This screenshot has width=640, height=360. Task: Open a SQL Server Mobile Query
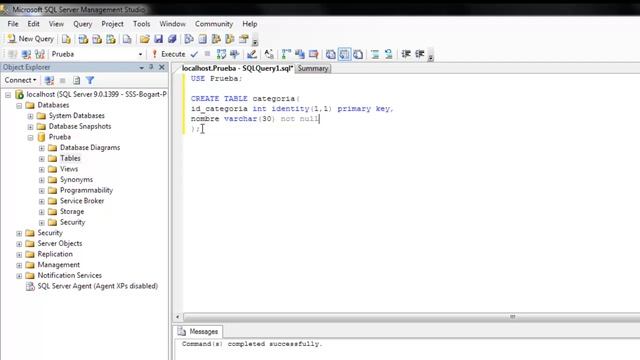click(x=127, y=39)
